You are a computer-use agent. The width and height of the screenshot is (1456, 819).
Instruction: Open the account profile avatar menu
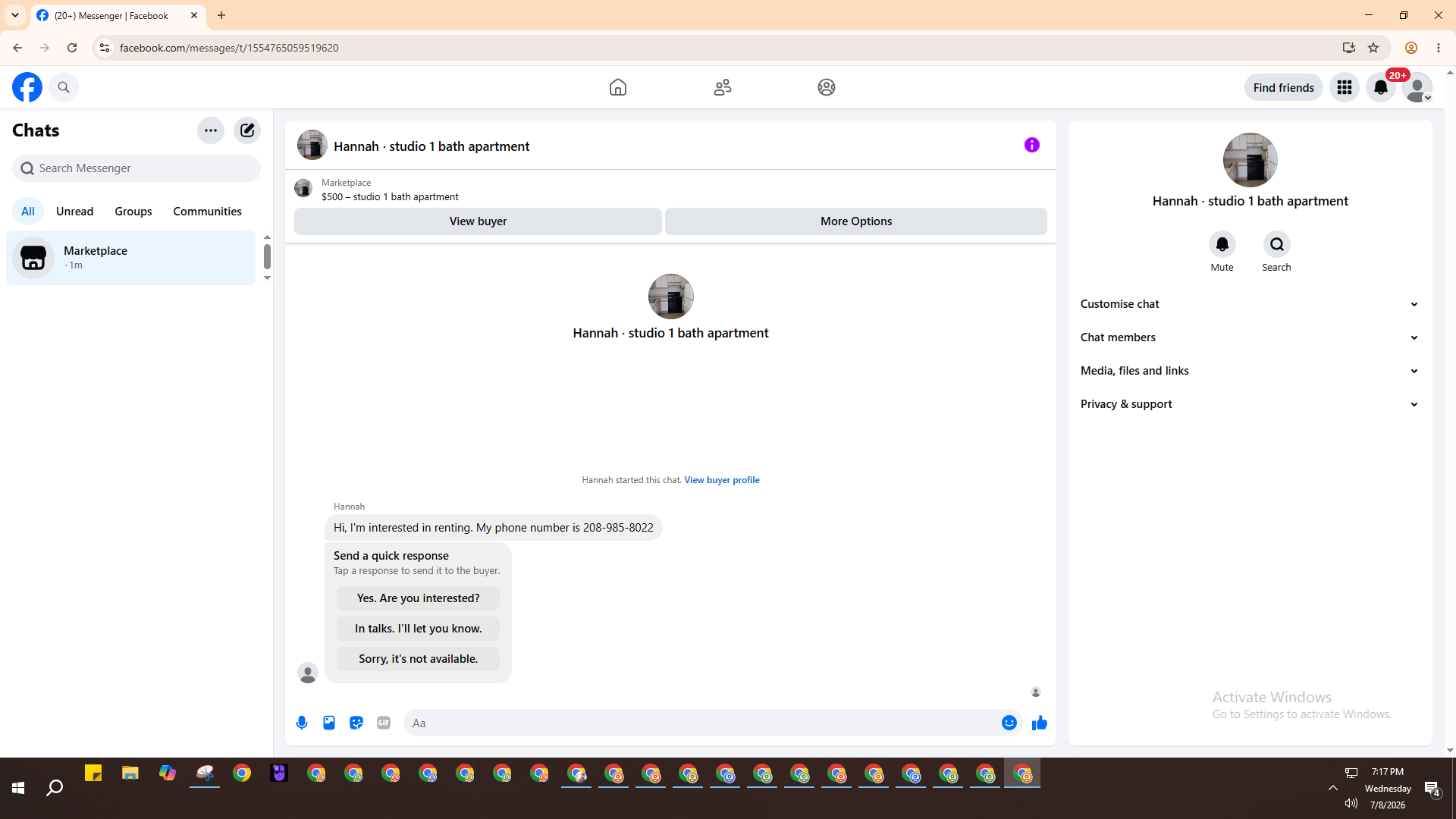(x=1417, y=87)
